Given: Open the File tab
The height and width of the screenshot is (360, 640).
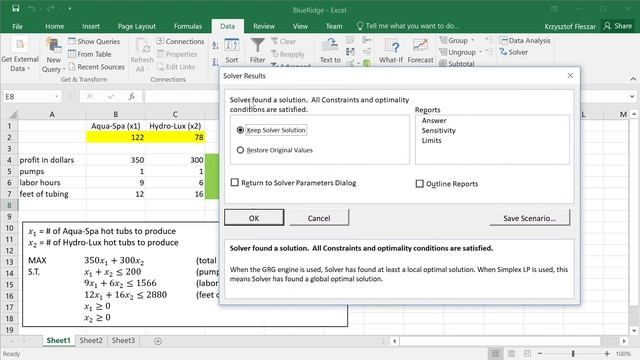Looking at the screenshot, I should click(x=18, y=26).
